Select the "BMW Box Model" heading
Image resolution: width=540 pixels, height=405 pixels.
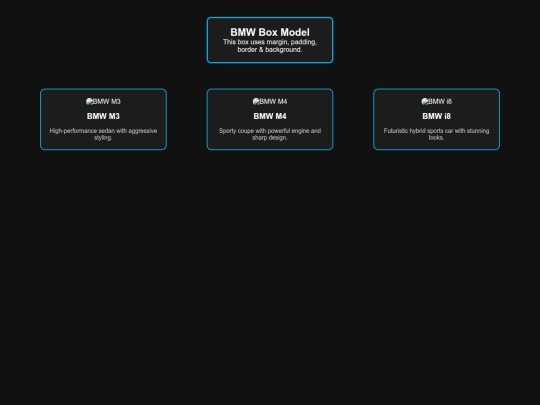[270, 32]
